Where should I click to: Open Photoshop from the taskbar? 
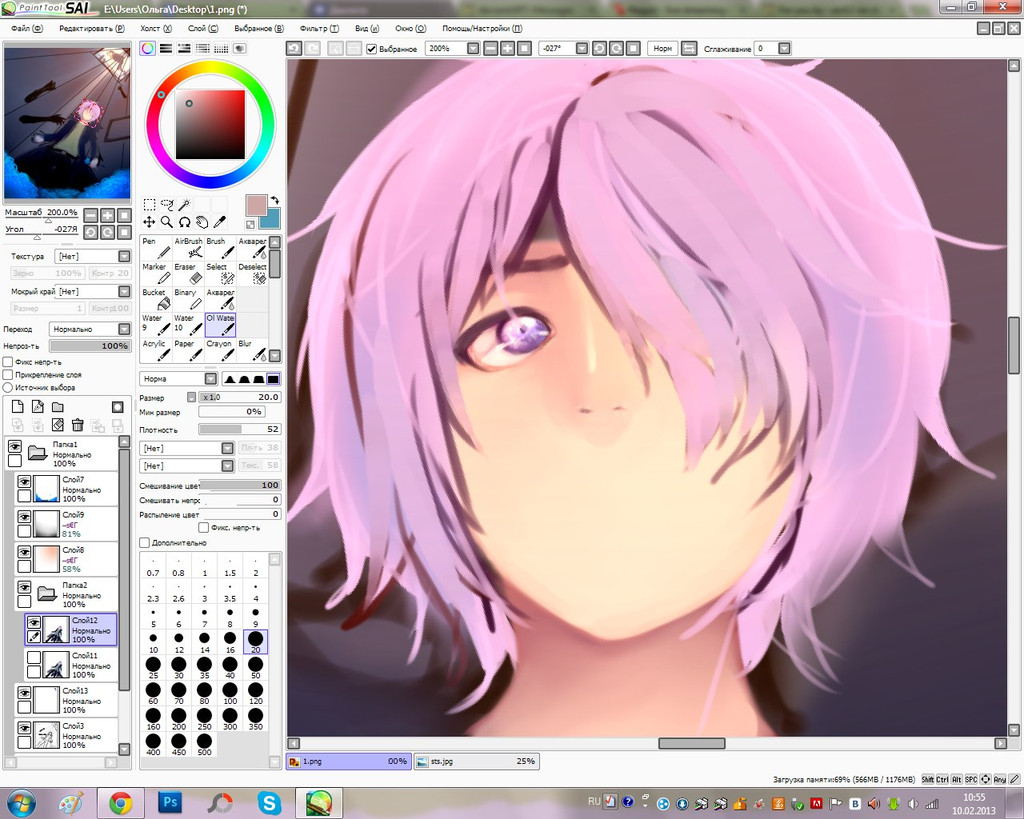(x=169, y=802)
